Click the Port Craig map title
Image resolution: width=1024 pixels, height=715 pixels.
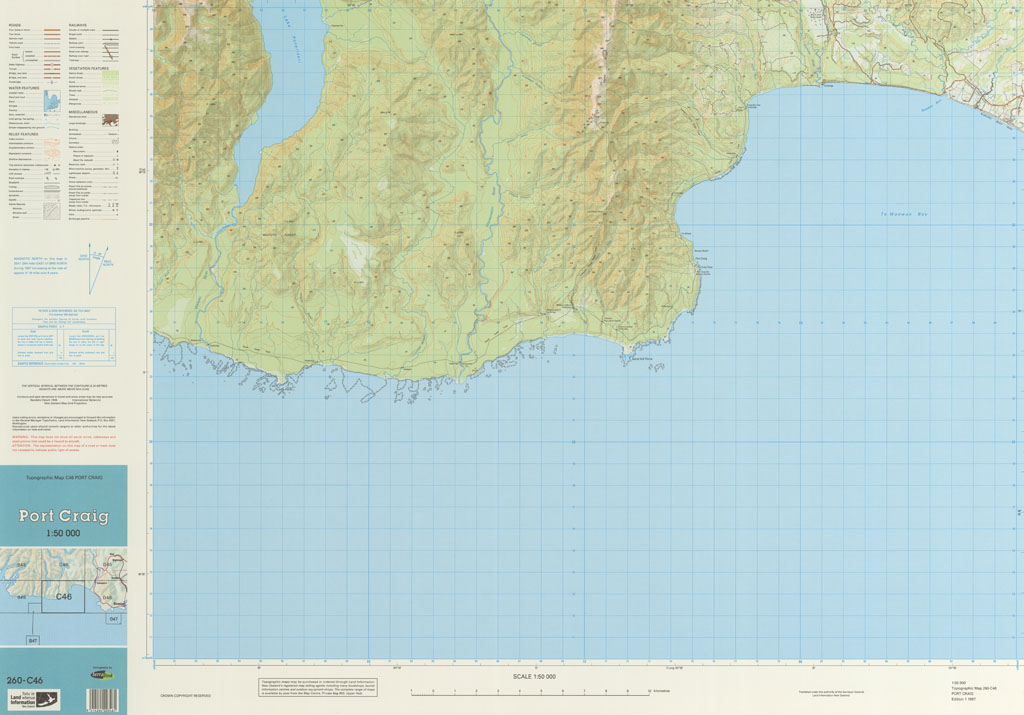[x=63, y=517]
